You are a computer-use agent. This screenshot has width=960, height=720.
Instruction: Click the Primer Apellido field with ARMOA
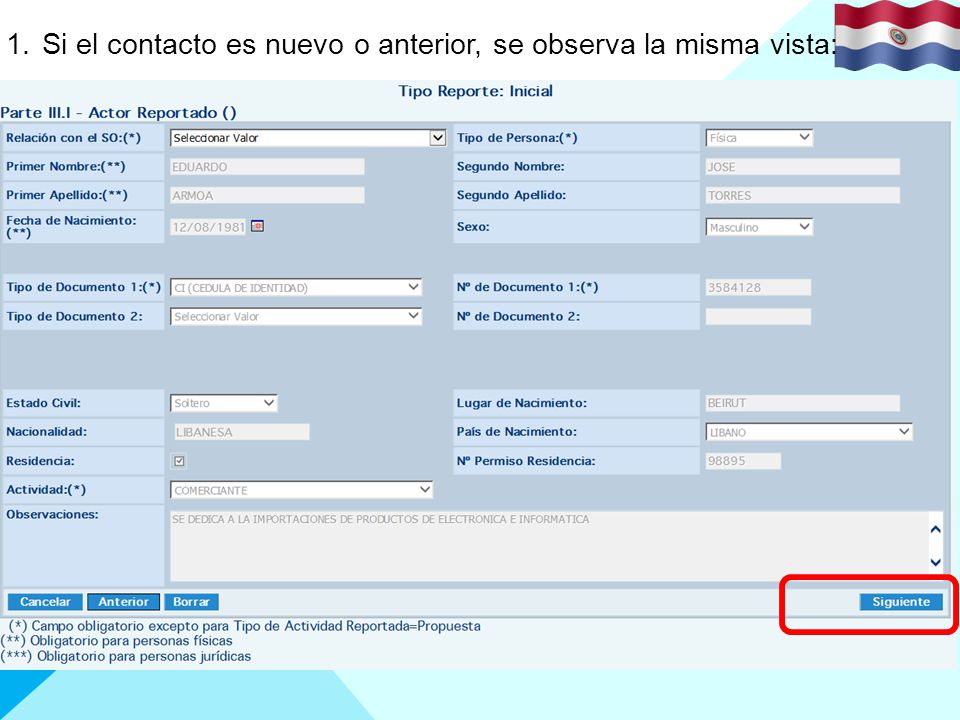[268, 195]
